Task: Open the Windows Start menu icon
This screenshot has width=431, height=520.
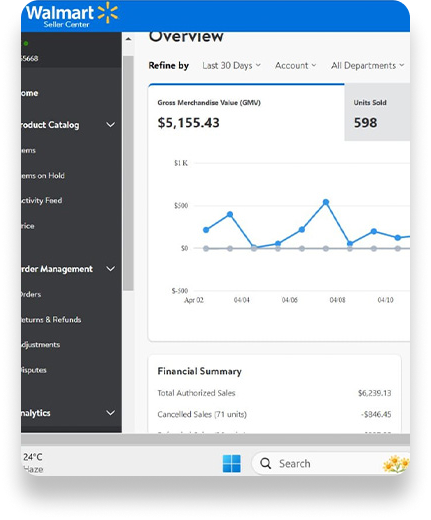Action: click(x=231, y=463)
